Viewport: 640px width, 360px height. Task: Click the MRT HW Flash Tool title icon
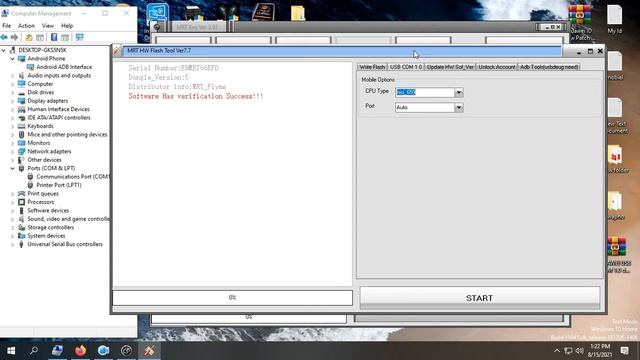(117, 51)
